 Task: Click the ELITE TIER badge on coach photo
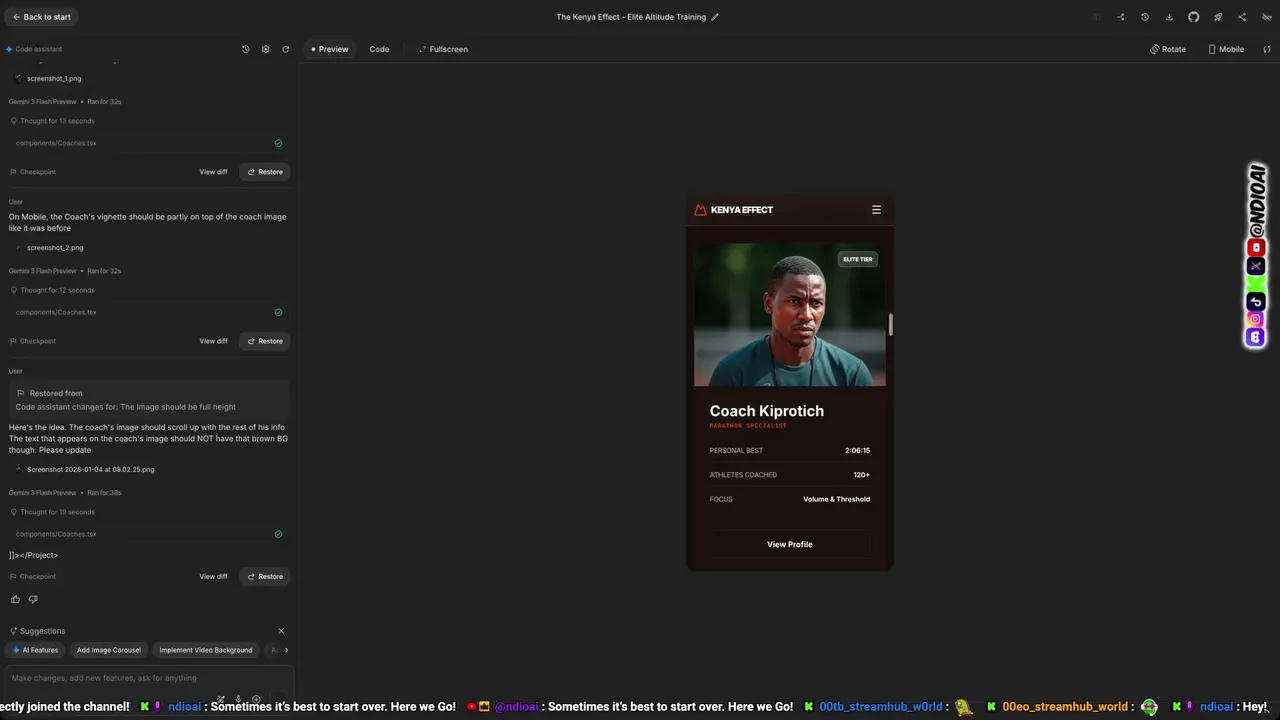[857, 259]
